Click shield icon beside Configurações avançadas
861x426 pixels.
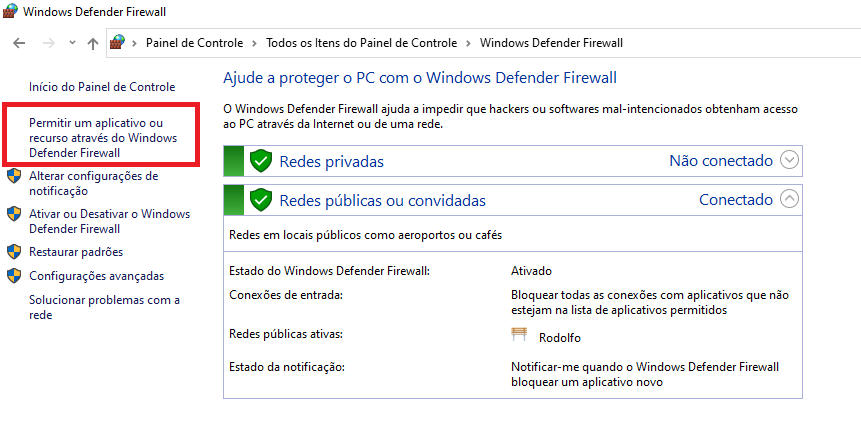tap(14, 276)
